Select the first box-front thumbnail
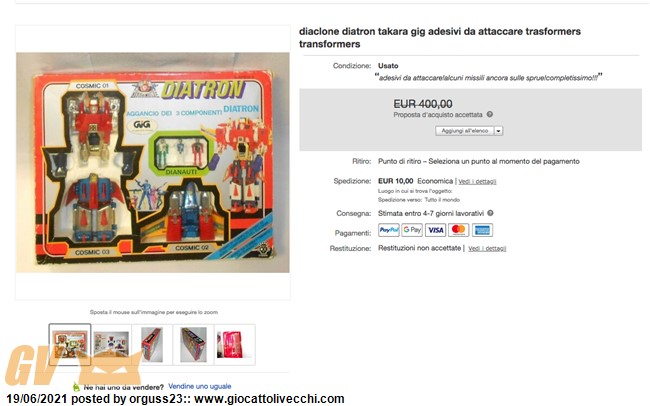650x406 pixels. [x=70, y=345]
